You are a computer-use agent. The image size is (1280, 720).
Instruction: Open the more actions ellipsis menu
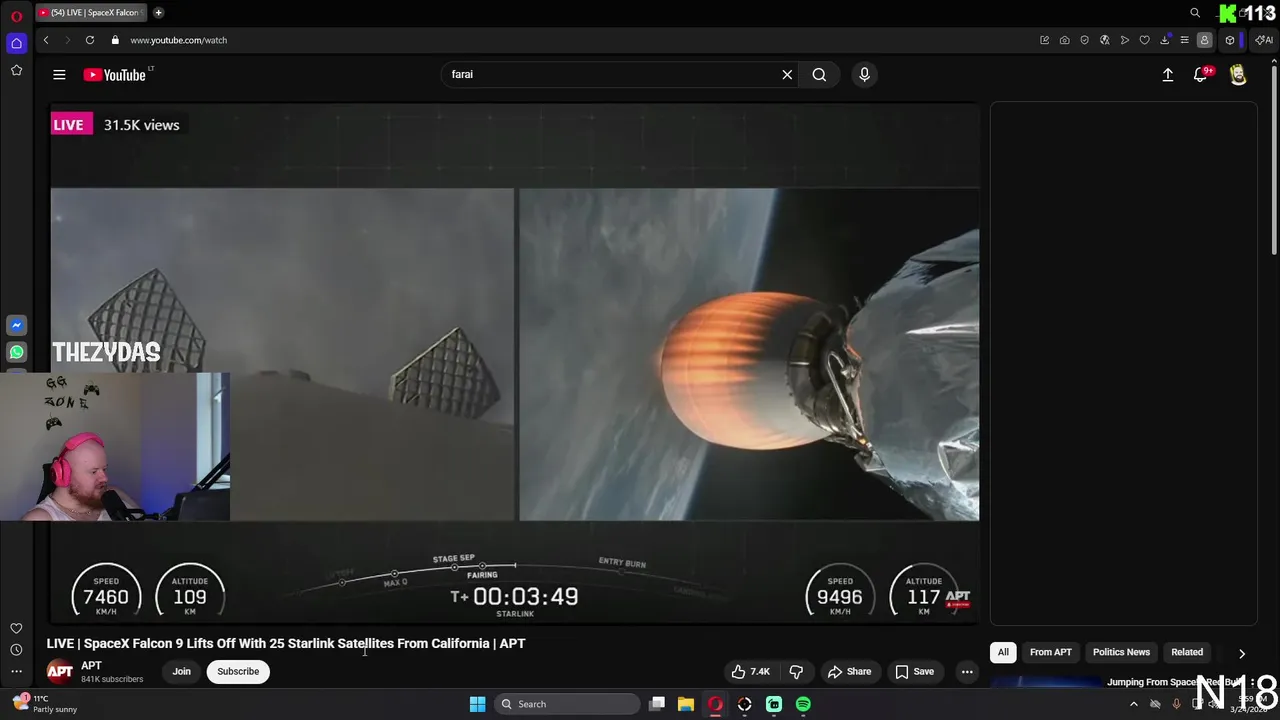pyautogui.click(x=967, y=672)
